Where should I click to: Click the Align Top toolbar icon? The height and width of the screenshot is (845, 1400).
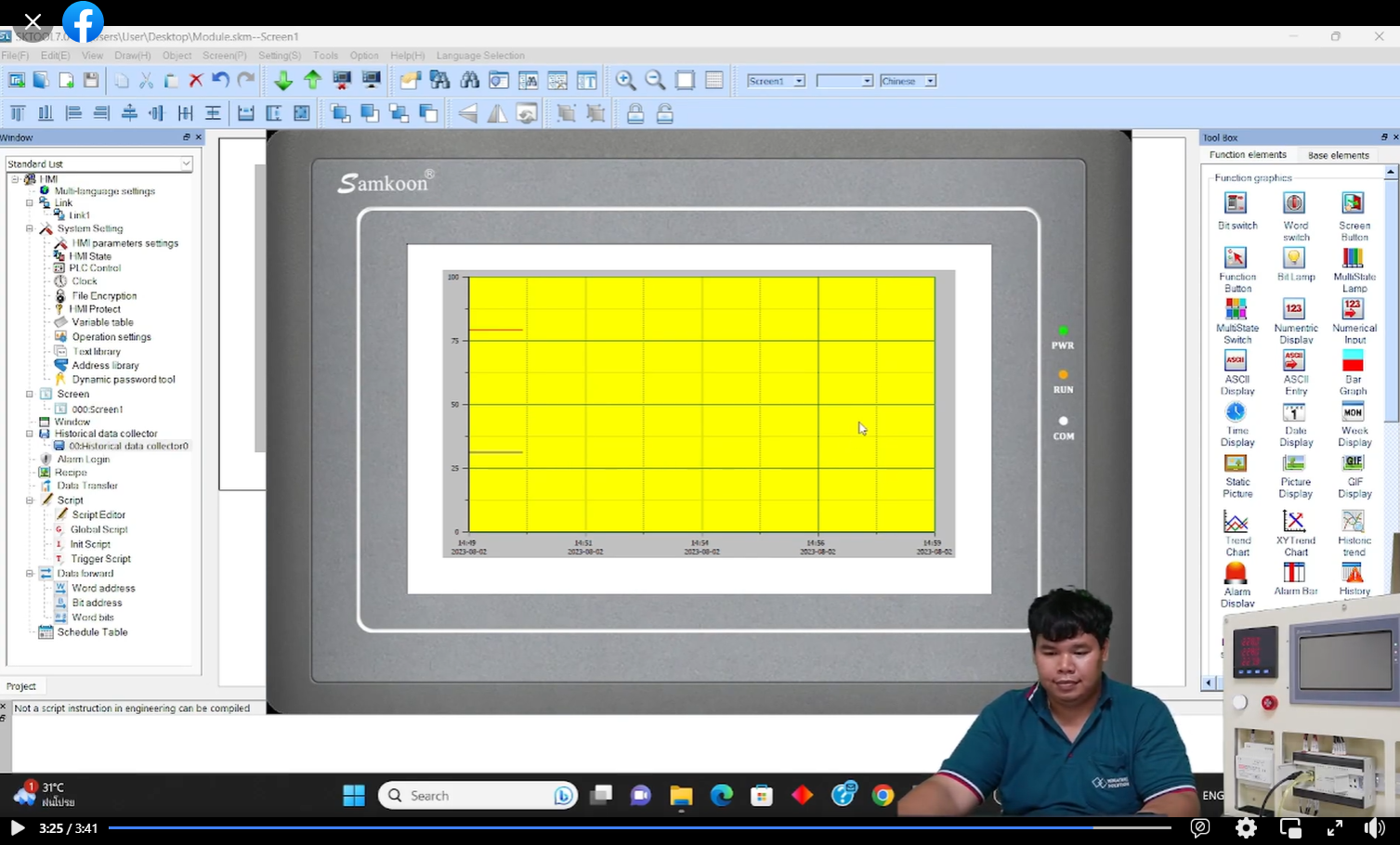[17, 114]
